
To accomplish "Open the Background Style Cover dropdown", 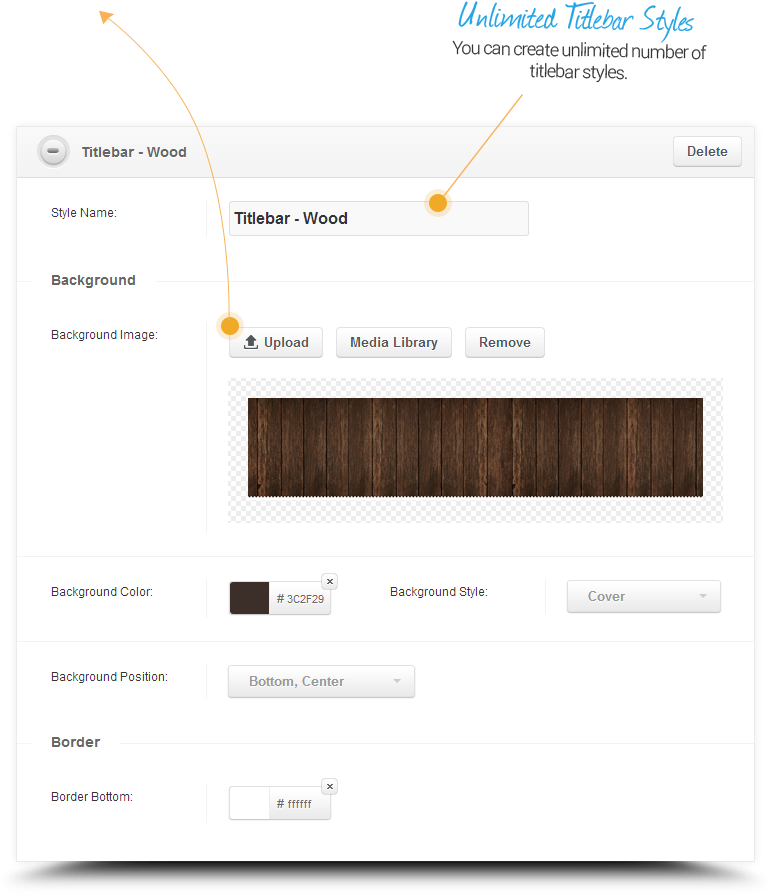I will pyautogui.click(x=643, y=596).
